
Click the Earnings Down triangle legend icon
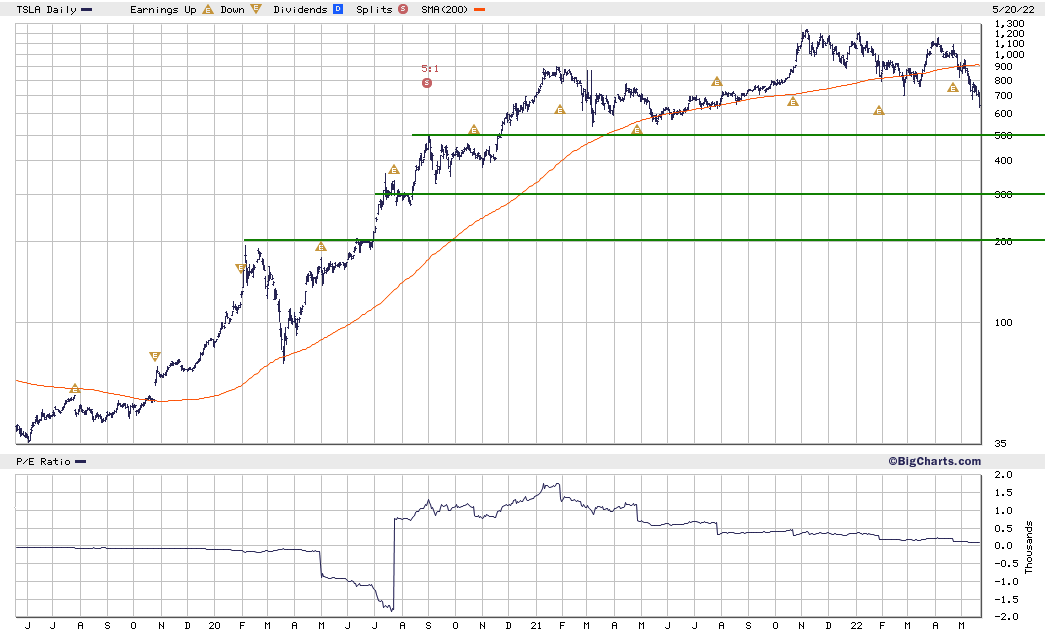[256, 9]
